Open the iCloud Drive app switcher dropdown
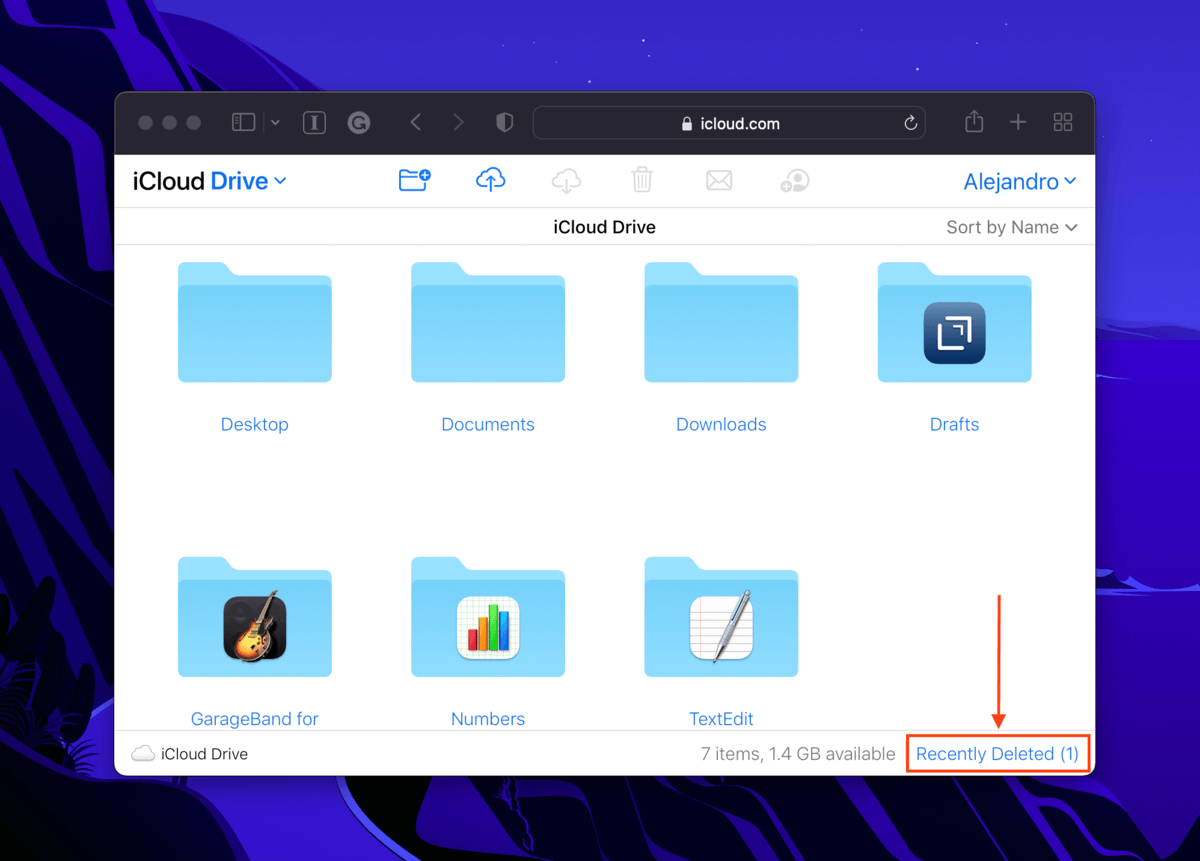1200x861 pixels. click(x=210, y=181)
